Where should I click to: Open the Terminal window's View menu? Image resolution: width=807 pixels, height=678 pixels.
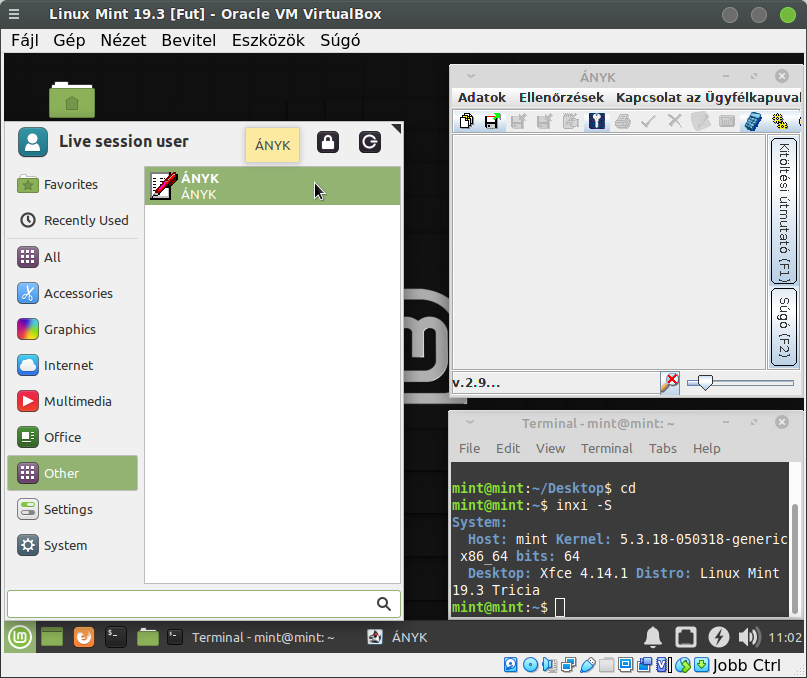[x=550, y=448]
